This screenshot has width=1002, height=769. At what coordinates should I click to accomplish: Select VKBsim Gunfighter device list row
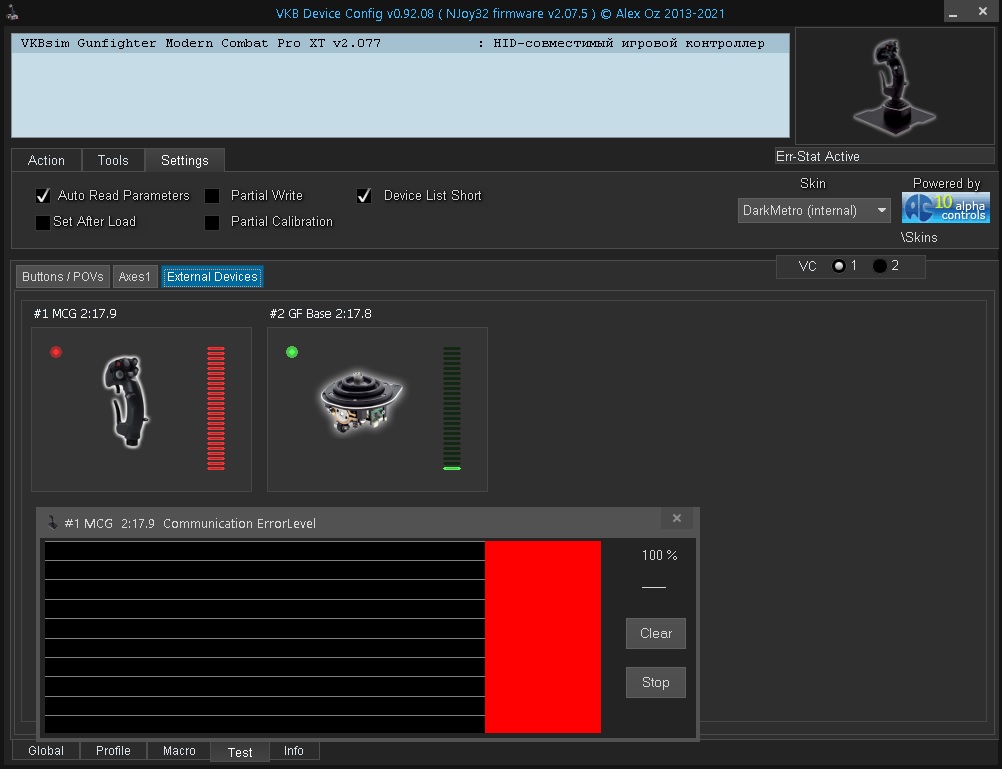click(400, 43)
